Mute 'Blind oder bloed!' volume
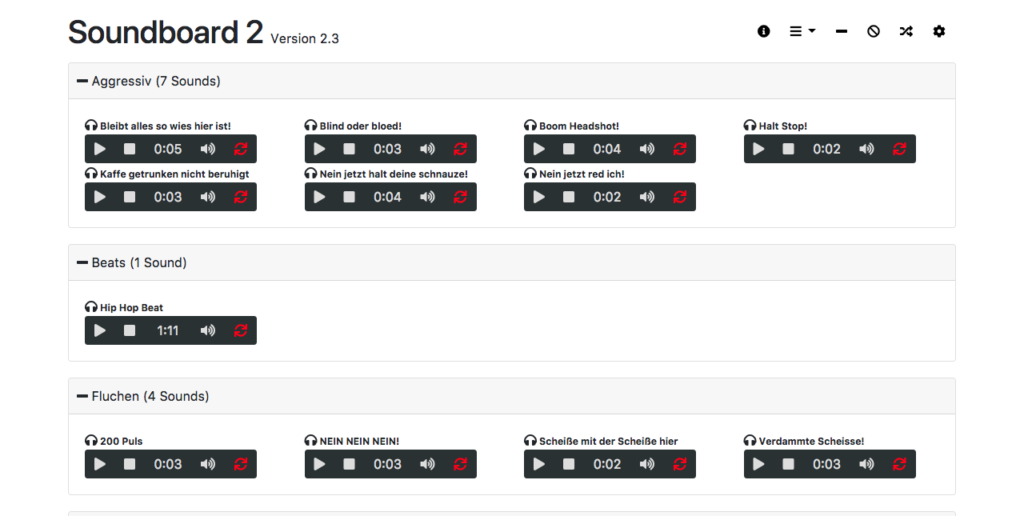The width and height of the screenshot is (1024, 516). [x=427, y=149]
